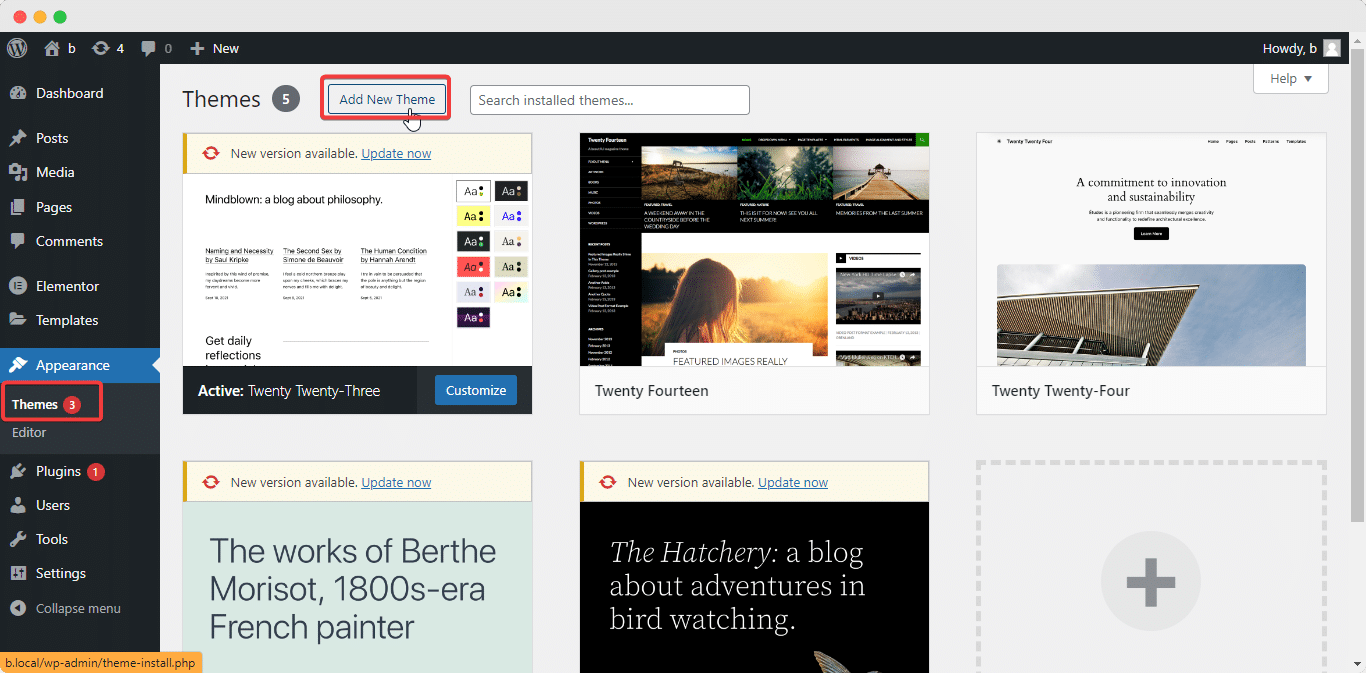Click Add New Theme button

(387, 99)
